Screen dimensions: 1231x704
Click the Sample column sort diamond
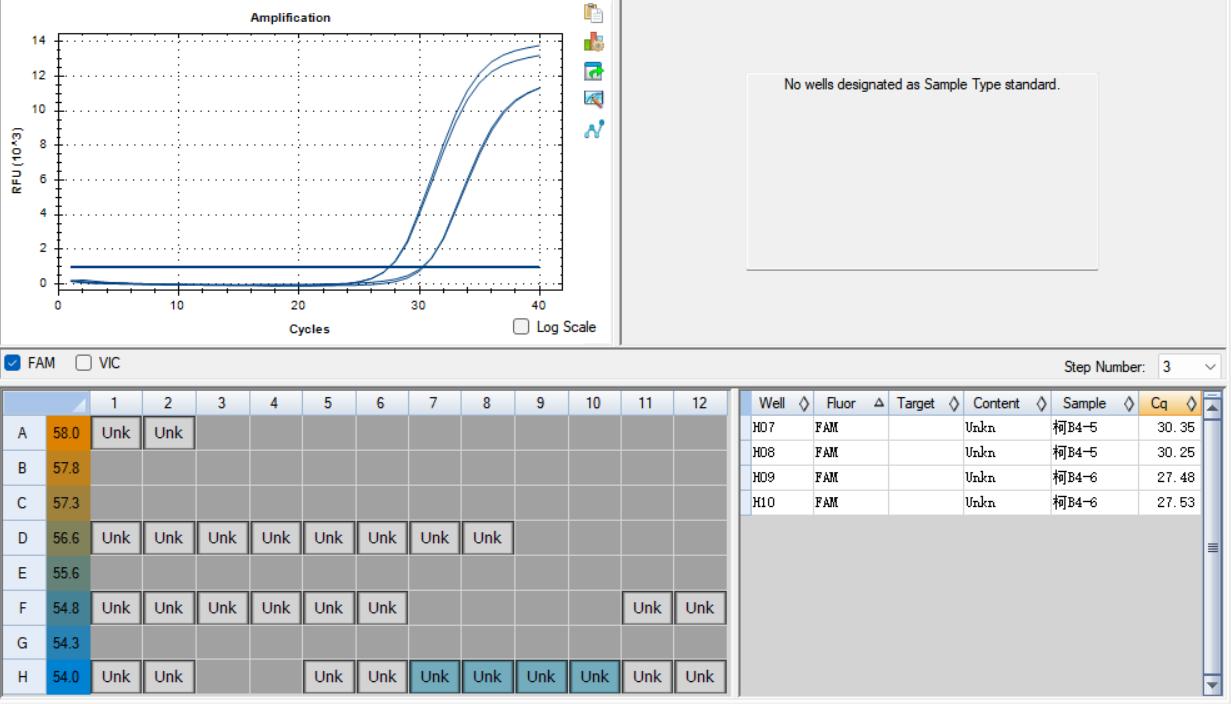tap(1128, 403)
